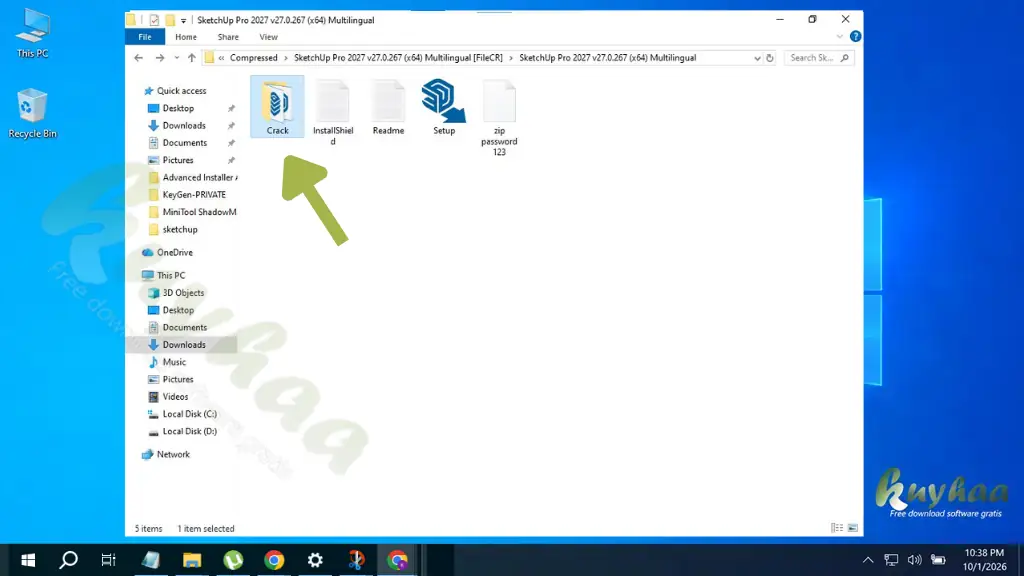Select This PC in navigation pane
The width and height of the screenshot is (1024, 576).
pyautogui.click(x=164, y=276)
